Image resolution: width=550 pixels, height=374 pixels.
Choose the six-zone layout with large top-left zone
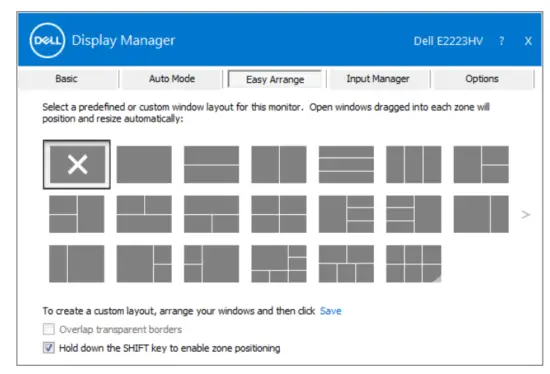[279, 264]
